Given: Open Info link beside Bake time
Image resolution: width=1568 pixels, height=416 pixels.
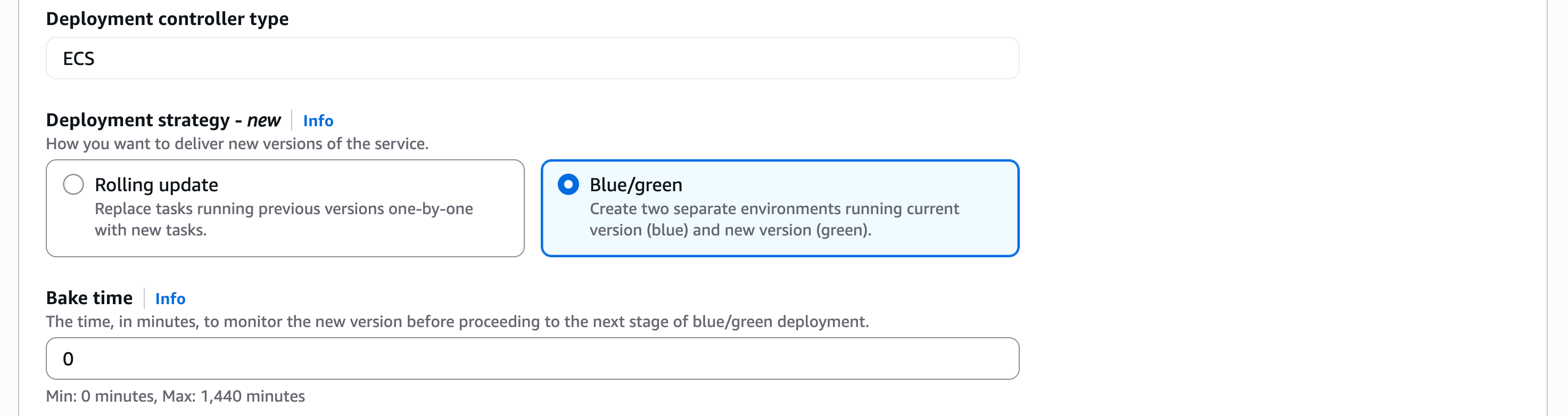Looking at the screenshot, I should click(170, 298).
